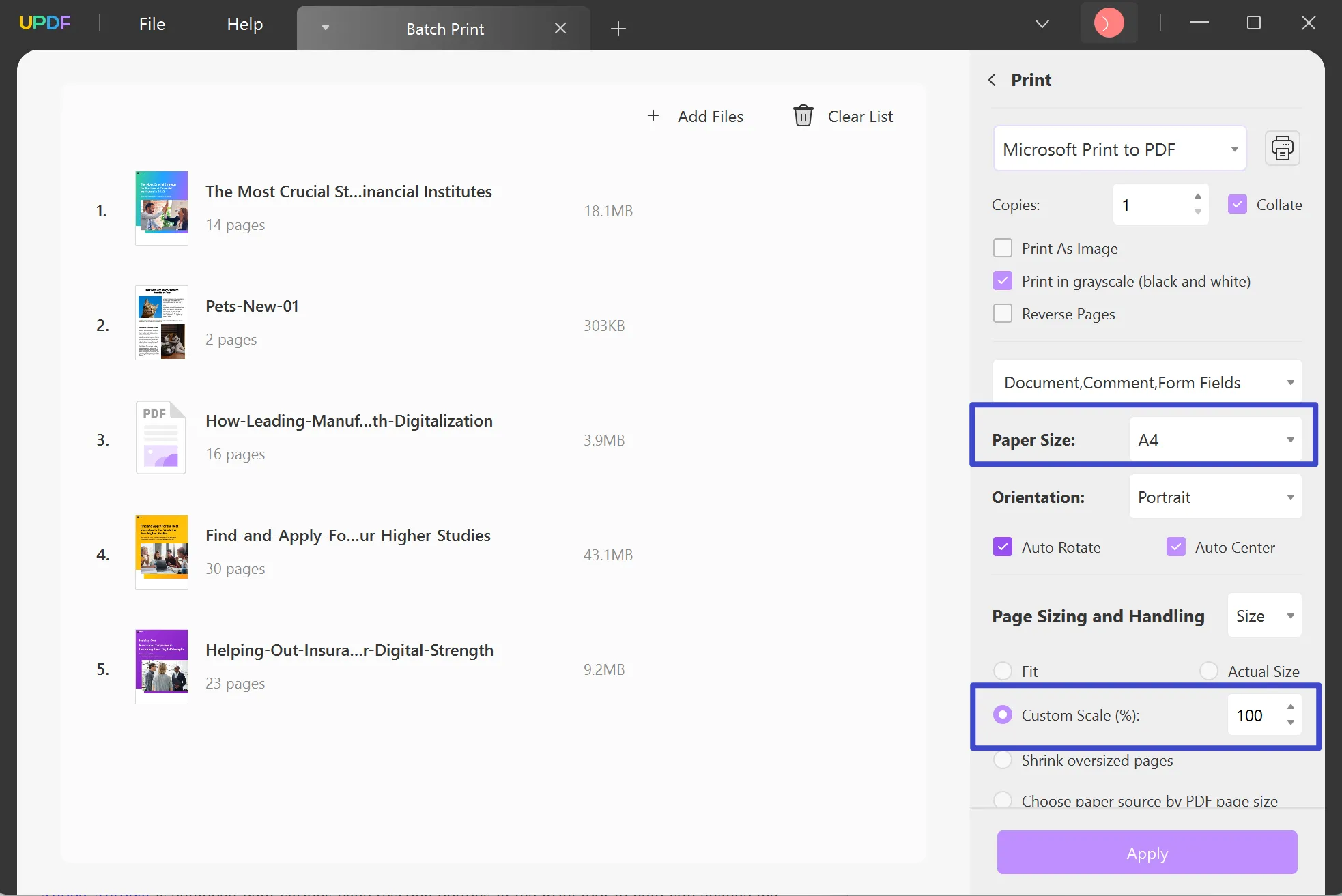This screenshot has width=1342, height=896.
Task: Select Choose paper source by PDF page size
Action: 1003,800
